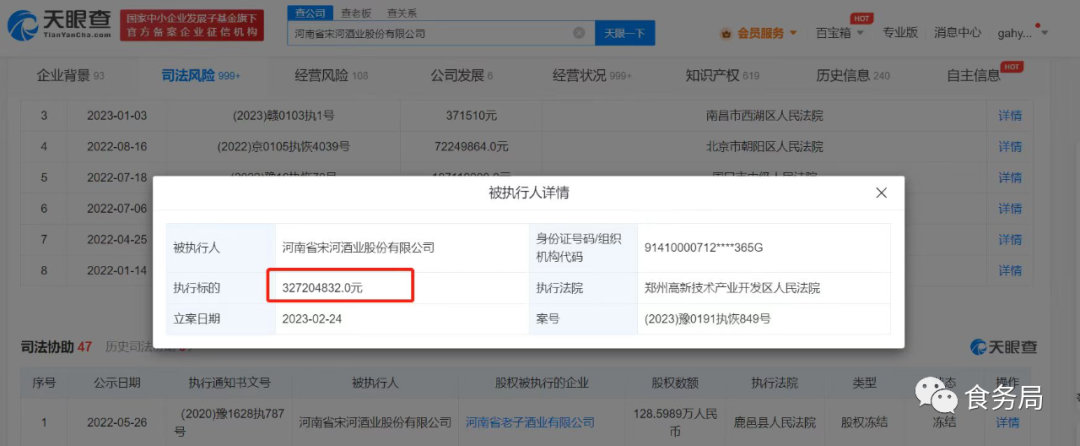This screenshot has width=1080, height=446.
Task: Click the TianYanCha logo
Action: pos(59,25)
